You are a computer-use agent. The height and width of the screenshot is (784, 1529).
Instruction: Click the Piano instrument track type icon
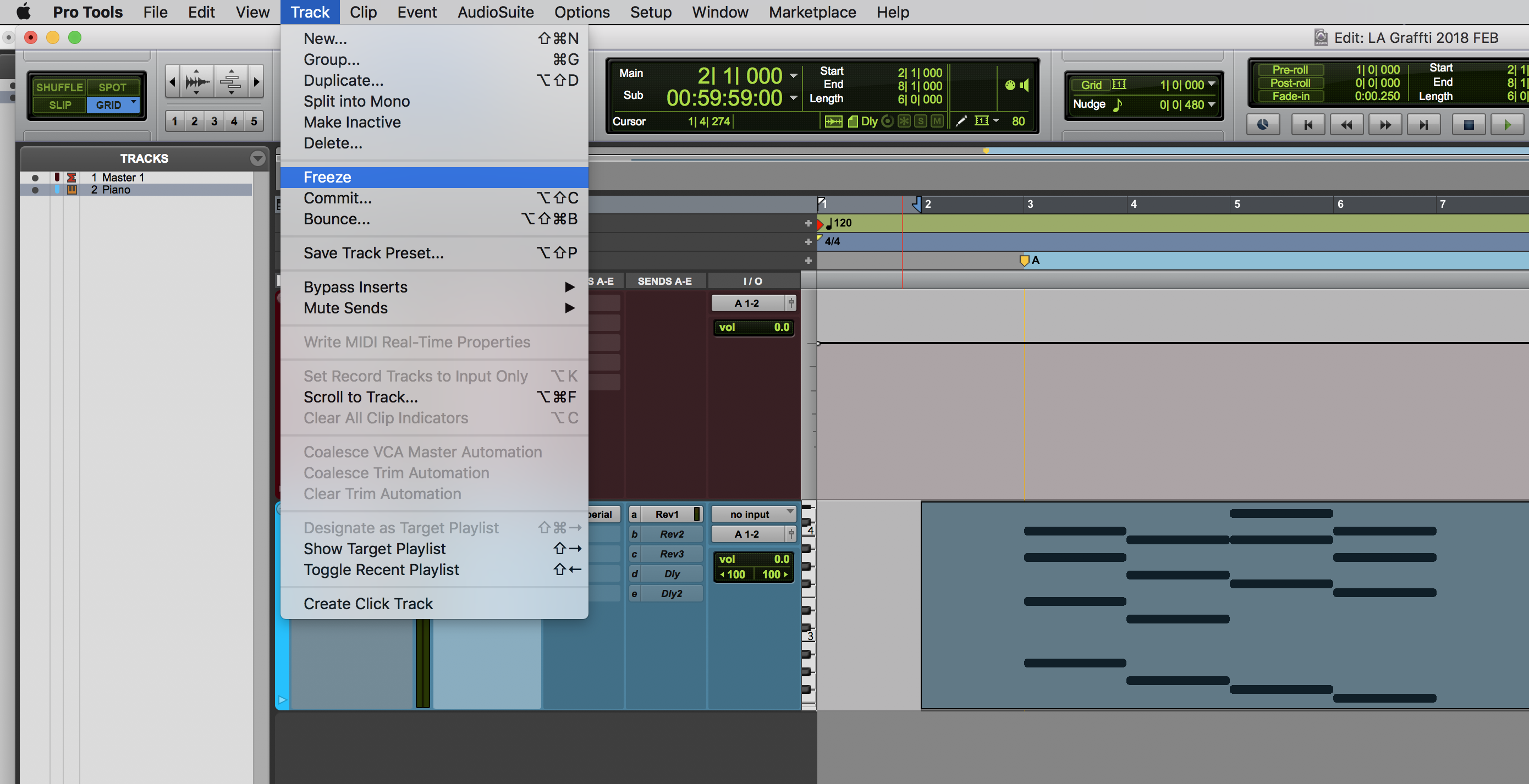pos(72,189)
